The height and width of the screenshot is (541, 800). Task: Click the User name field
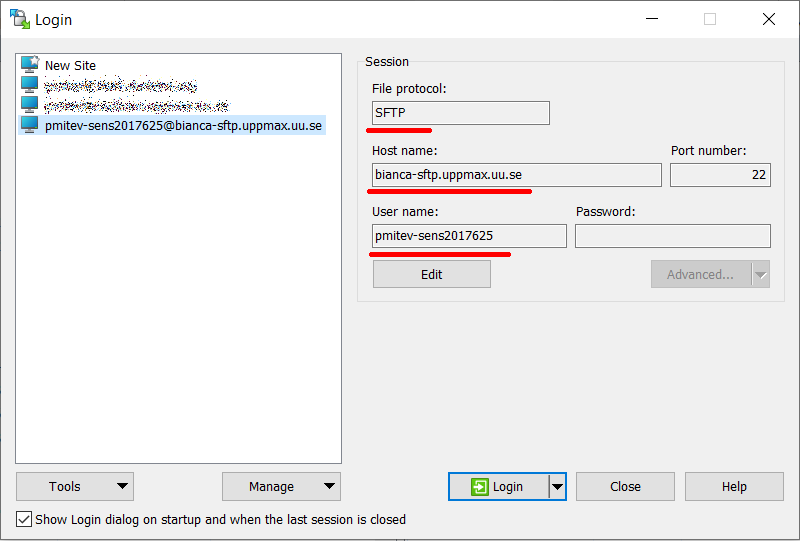point(469,236)
